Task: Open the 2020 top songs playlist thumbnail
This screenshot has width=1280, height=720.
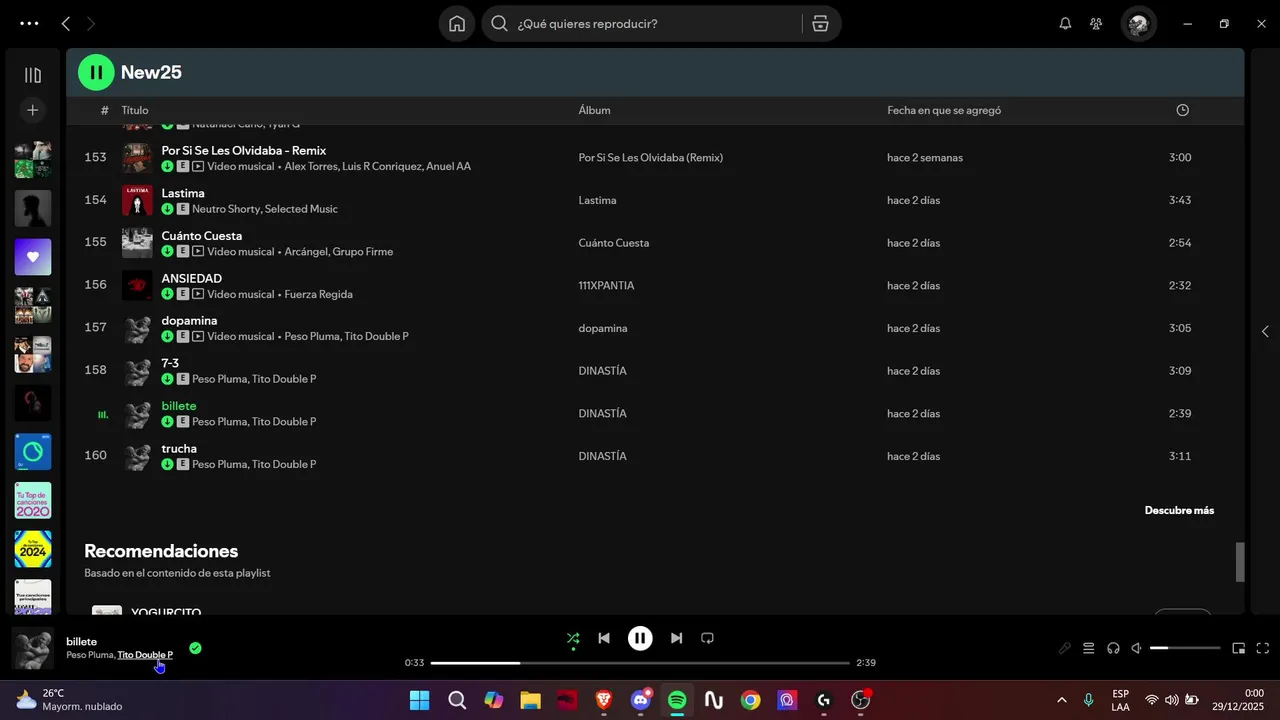Action: [33, 500]
